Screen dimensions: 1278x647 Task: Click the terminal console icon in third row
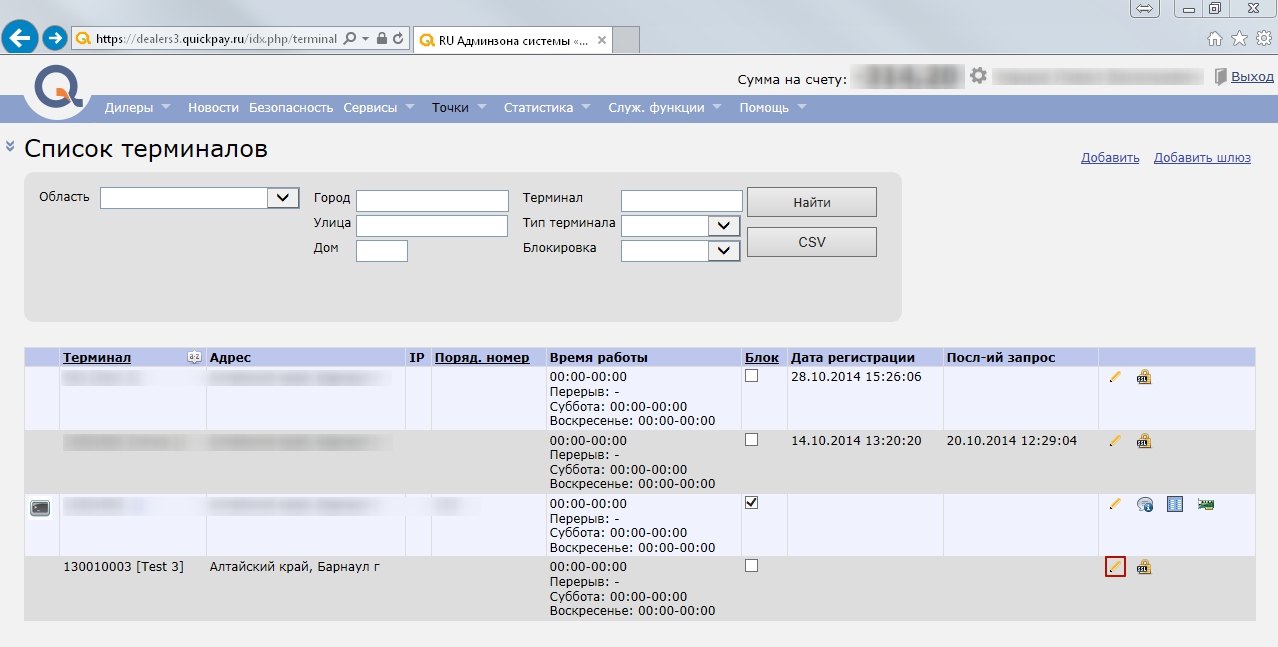coord(40,508)
